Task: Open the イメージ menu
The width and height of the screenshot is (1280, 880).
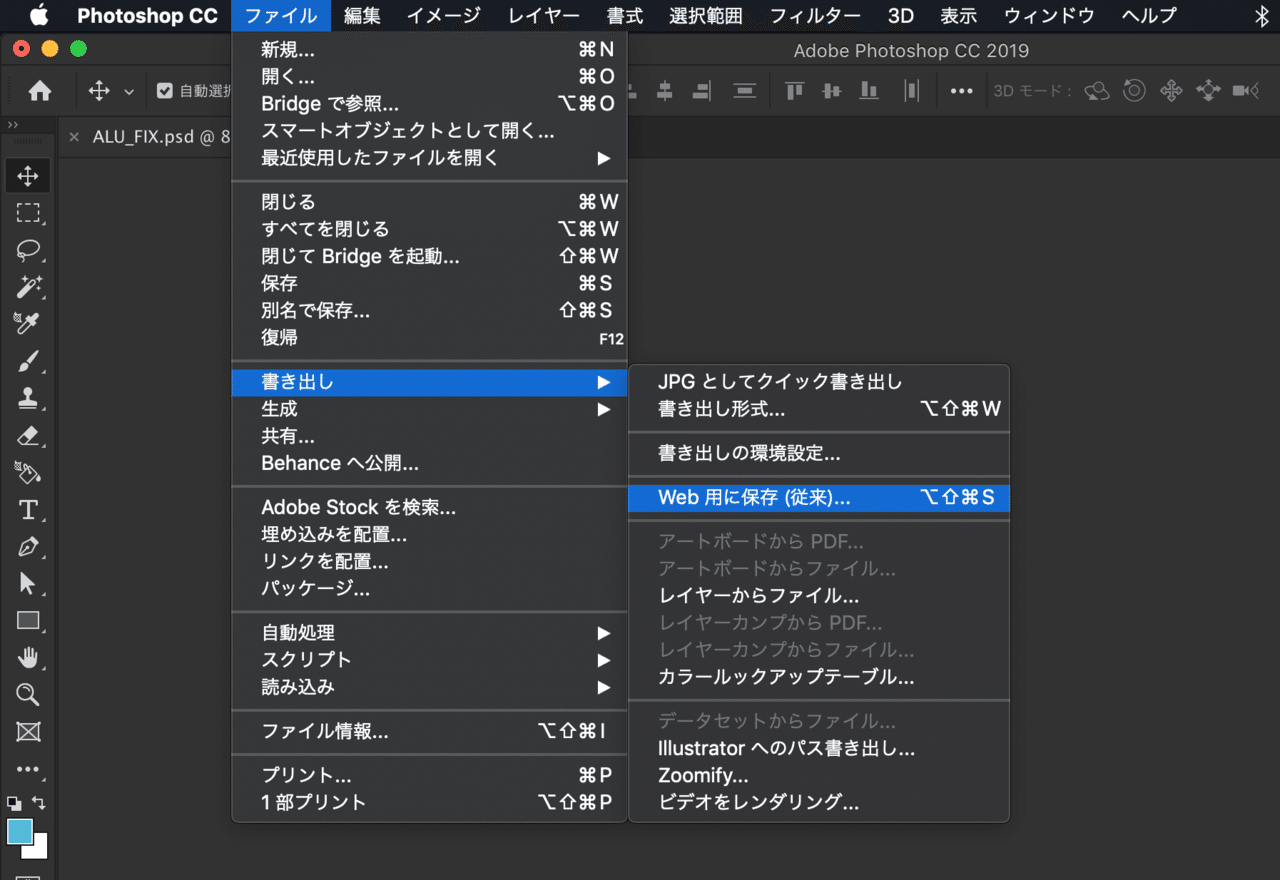Action: [442, 16]
